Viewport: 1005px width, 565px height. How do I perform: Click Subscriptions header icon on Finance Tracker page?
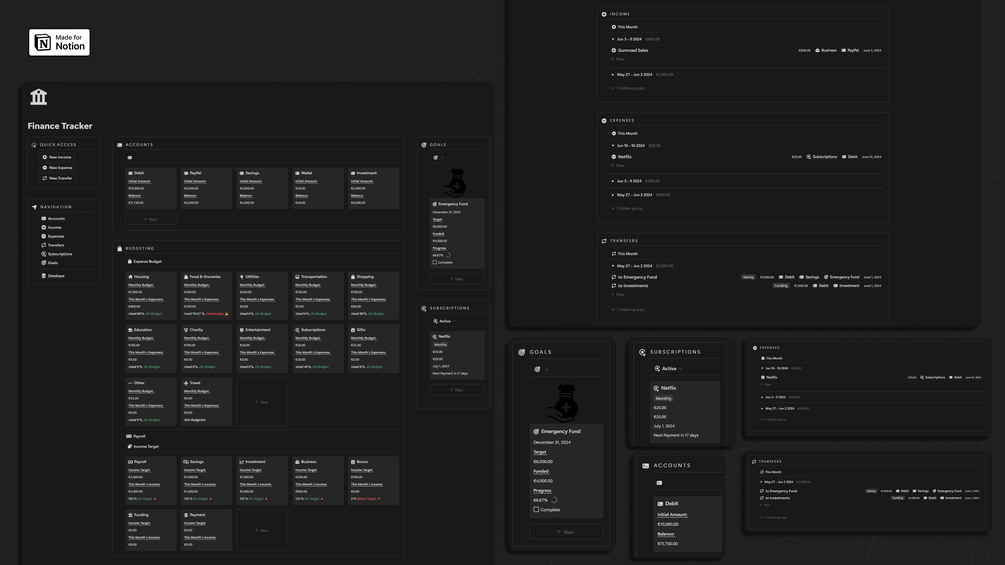(x=424, y=308)
